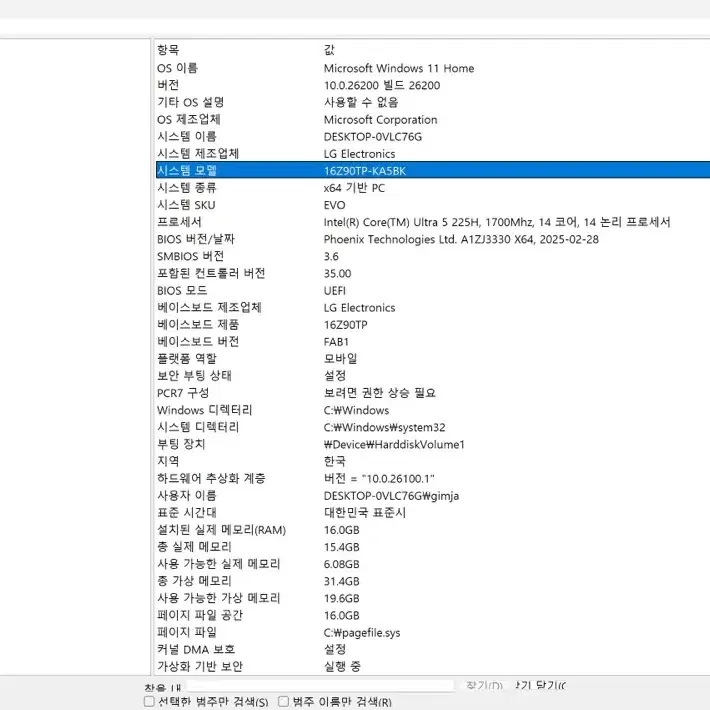
Task: Click the 3.6 SMBIOS value
Action: coord(331,256)
